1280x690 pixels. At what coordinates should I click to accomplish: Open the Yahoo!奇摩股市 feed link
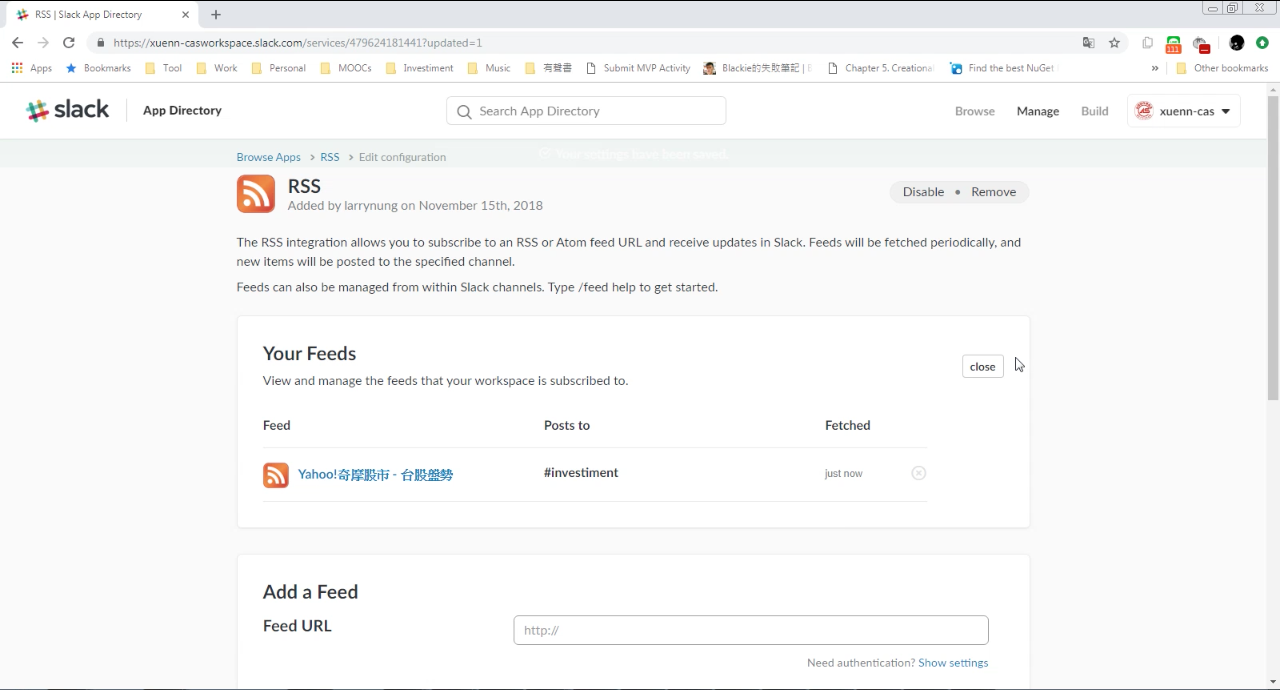click(x=375, y=475)
